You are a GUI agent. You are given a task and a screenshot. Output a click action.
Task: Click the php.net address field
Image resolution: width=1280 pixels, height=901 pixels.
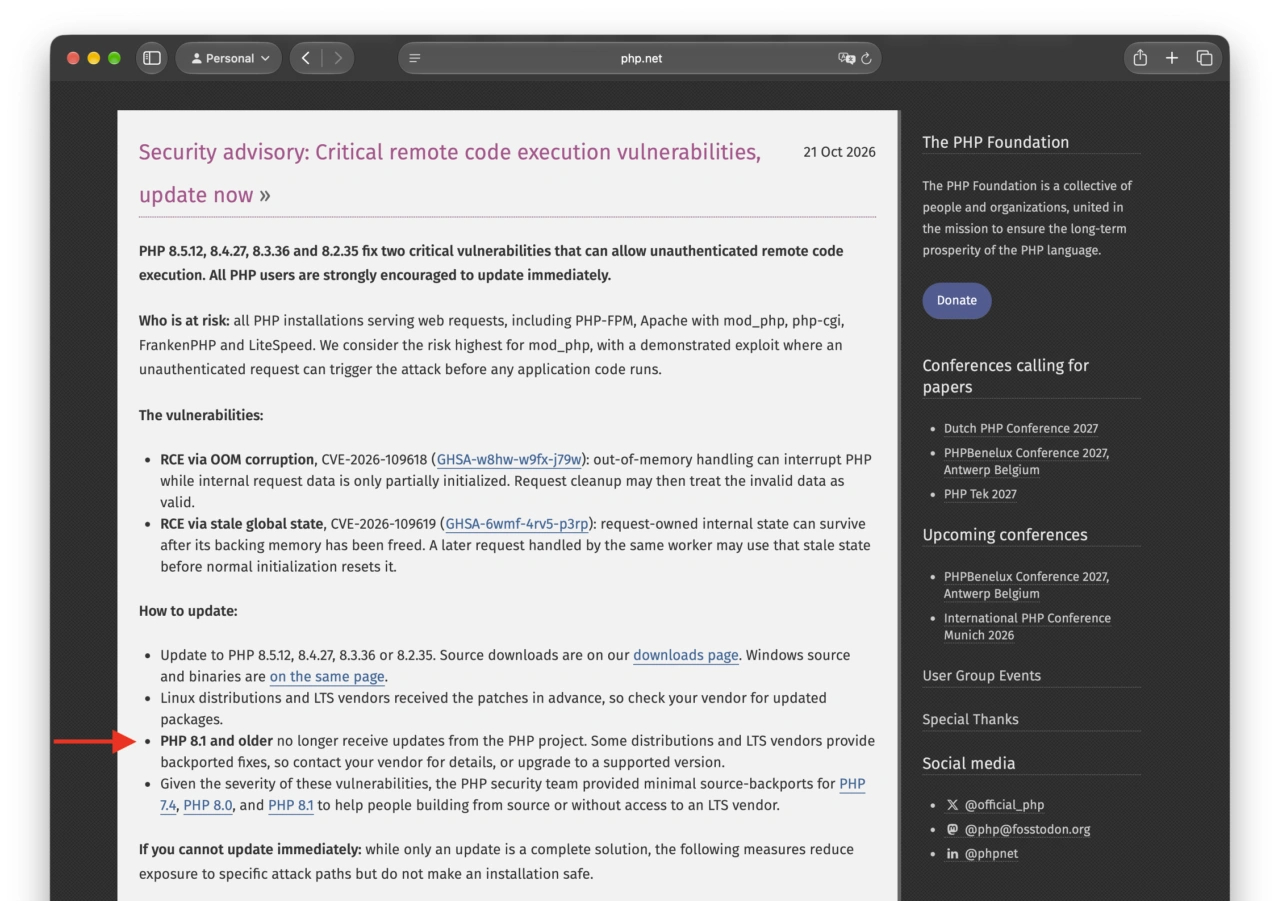click(x=640, y=58)
